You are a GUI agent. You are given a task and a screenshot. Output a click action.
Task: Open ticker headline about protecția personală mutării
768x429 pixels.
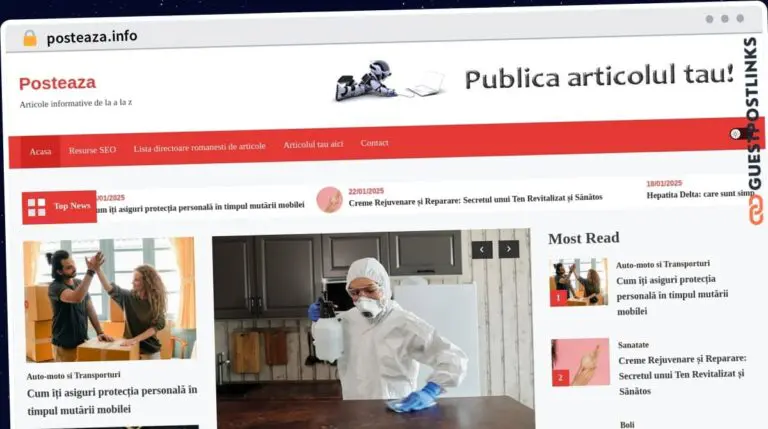point(200,207)
